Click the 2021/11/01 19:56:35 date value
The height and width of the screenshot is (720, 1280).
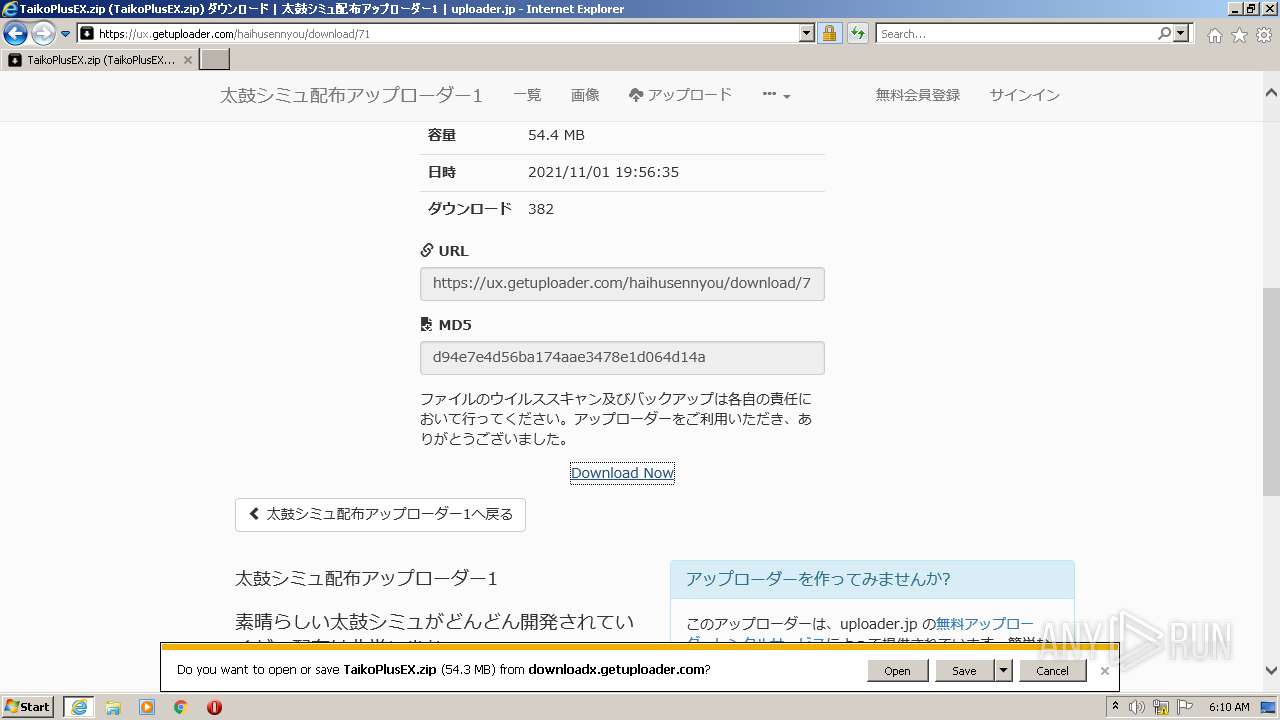pyautogui.click(x=603, y=172)
